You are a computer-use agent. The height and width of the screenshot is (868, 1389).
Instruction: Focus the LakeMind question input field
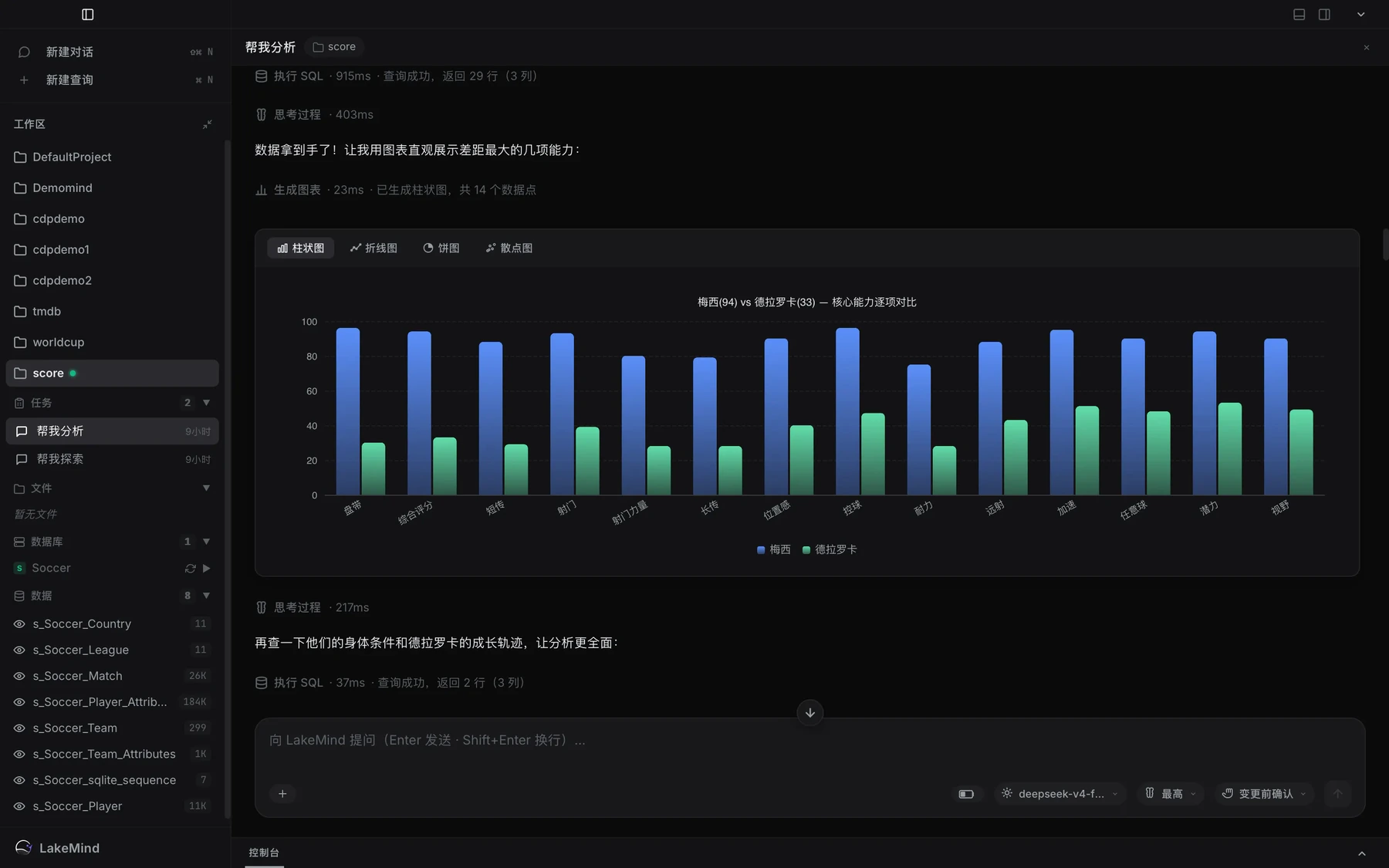click(x=809, y=741)
